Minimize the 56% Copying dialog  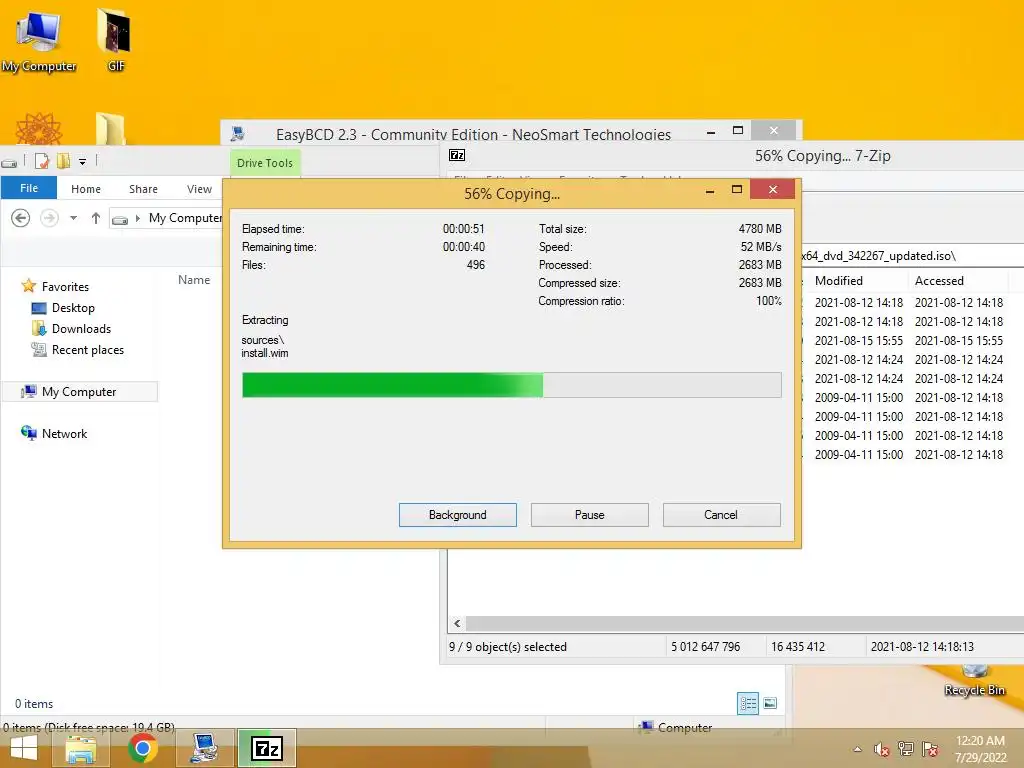710,190
